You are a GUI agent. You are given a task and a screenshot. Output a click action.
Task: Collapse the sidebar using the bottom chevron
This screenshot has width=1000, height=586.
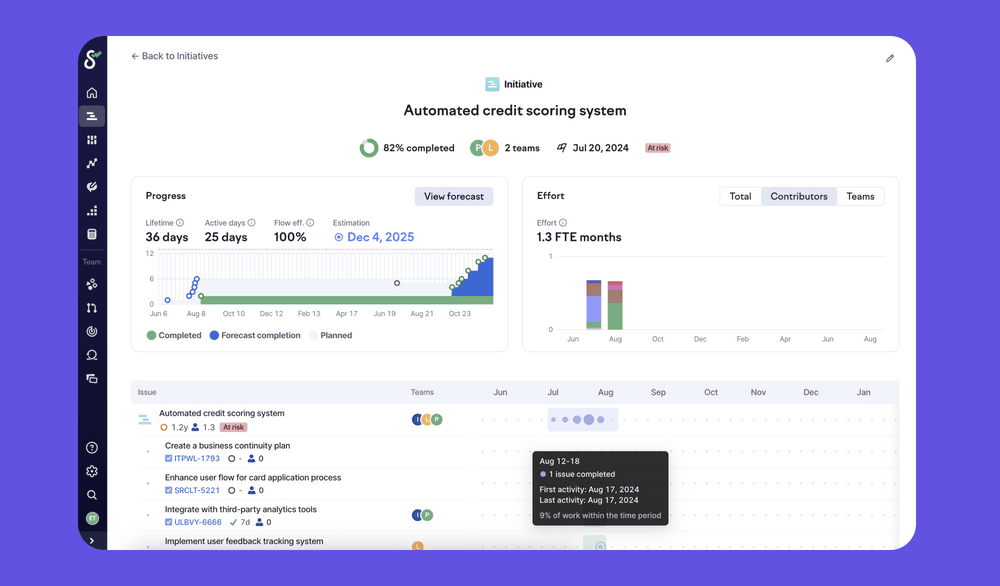tap(91, 541)
